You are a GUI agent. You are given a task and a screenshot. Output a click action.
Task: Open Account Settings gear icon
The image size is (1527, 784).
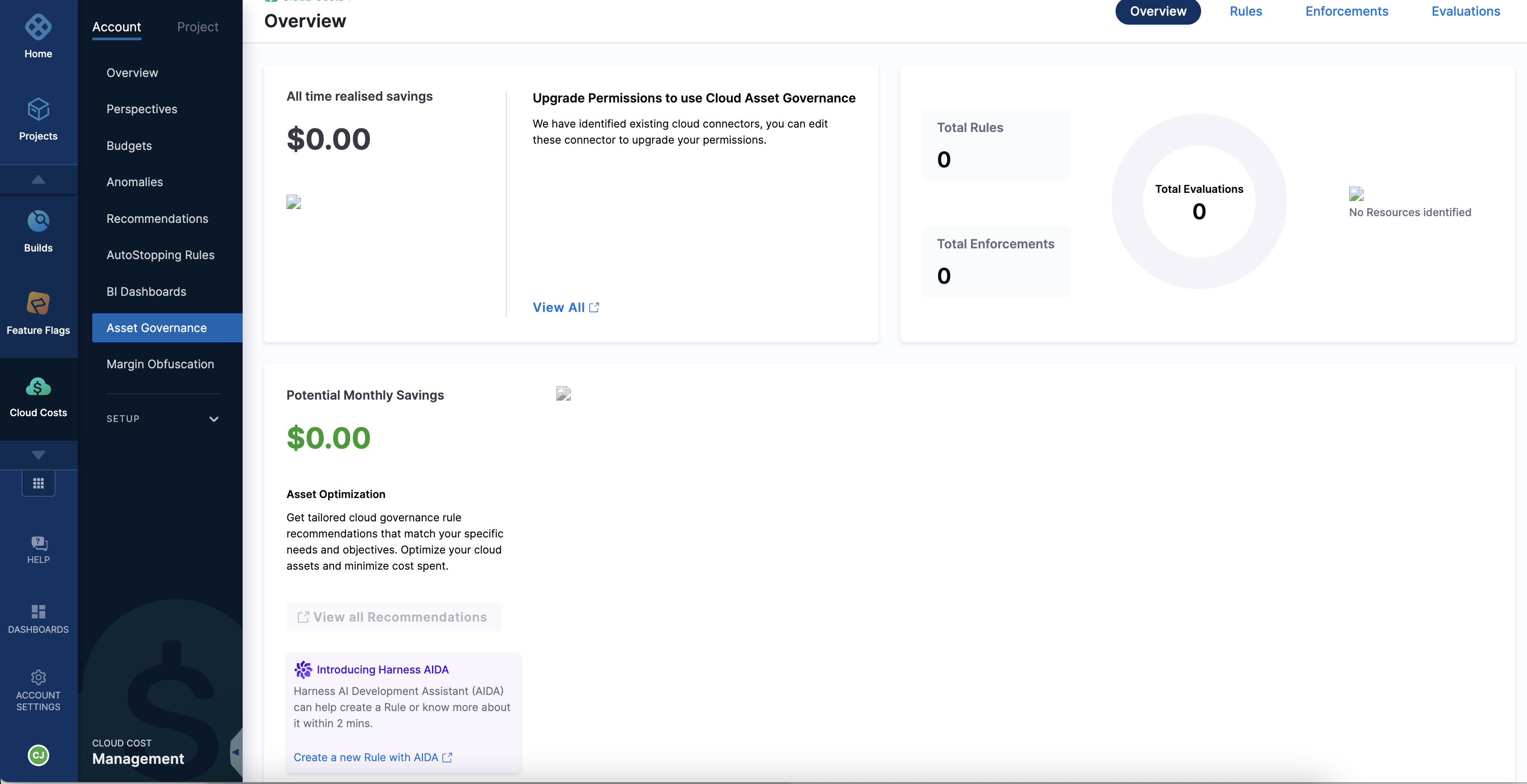click(38, 677)
